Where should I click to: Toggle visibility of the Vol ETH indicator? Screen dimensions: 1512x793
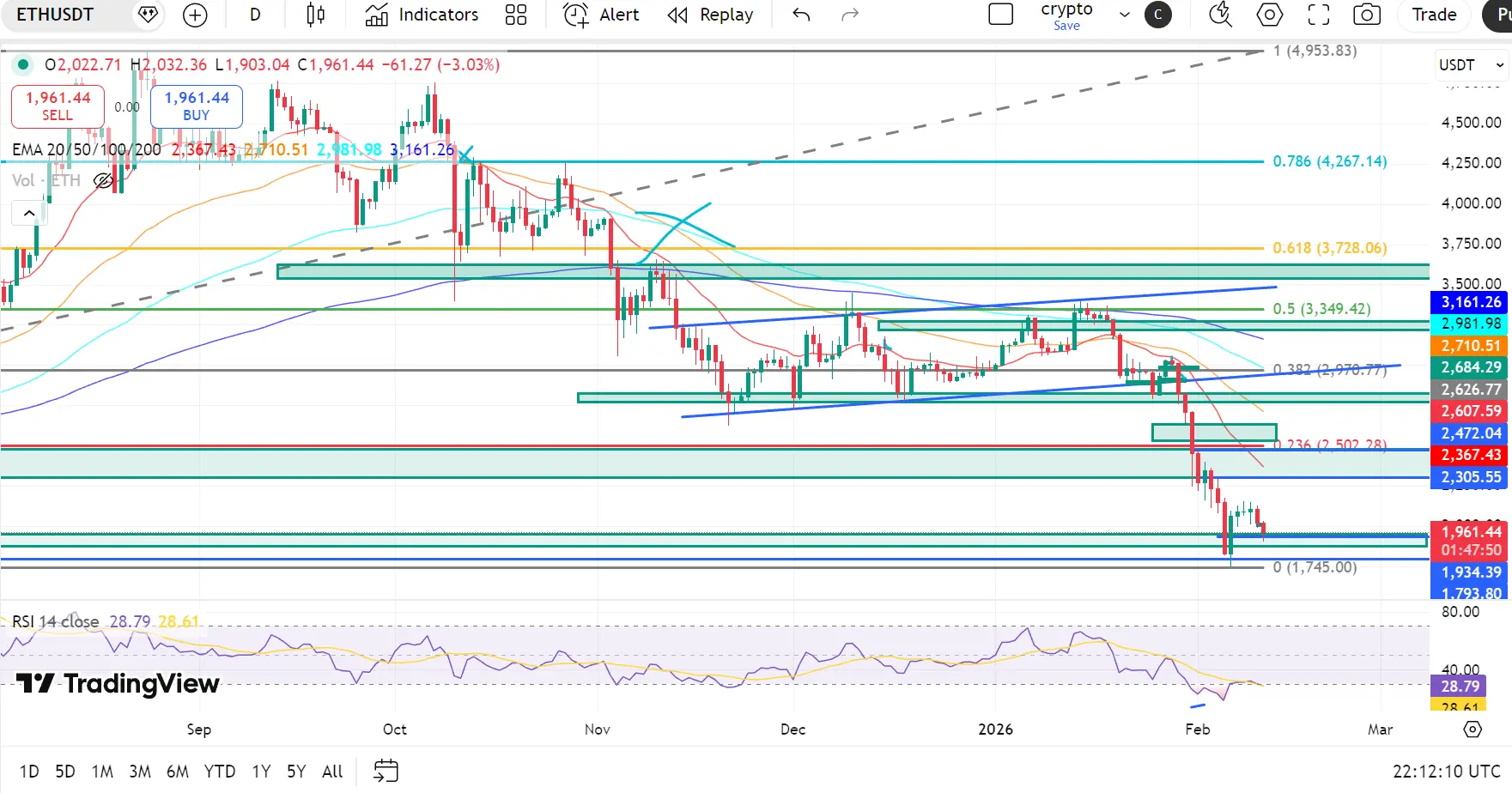point(103,180)
